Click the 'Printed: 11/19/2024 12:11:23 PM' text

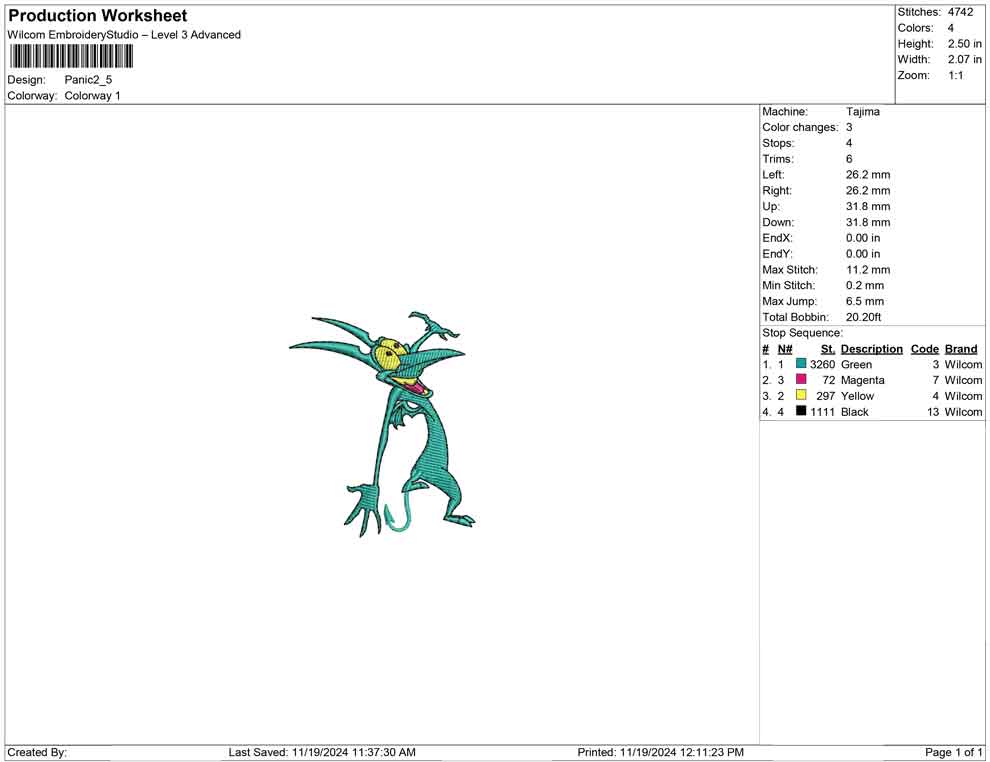(660, 752)
